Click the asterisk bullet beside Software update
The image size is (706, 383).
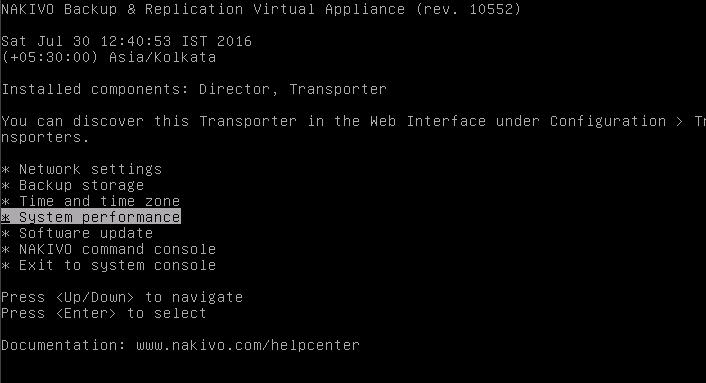pyautogui.click(x=5, y=234)
